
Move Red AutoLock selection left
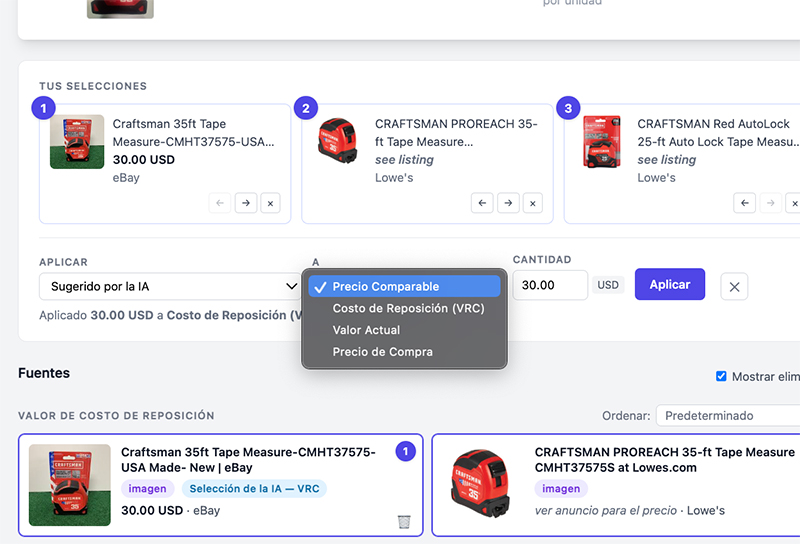tap(744, 203)
